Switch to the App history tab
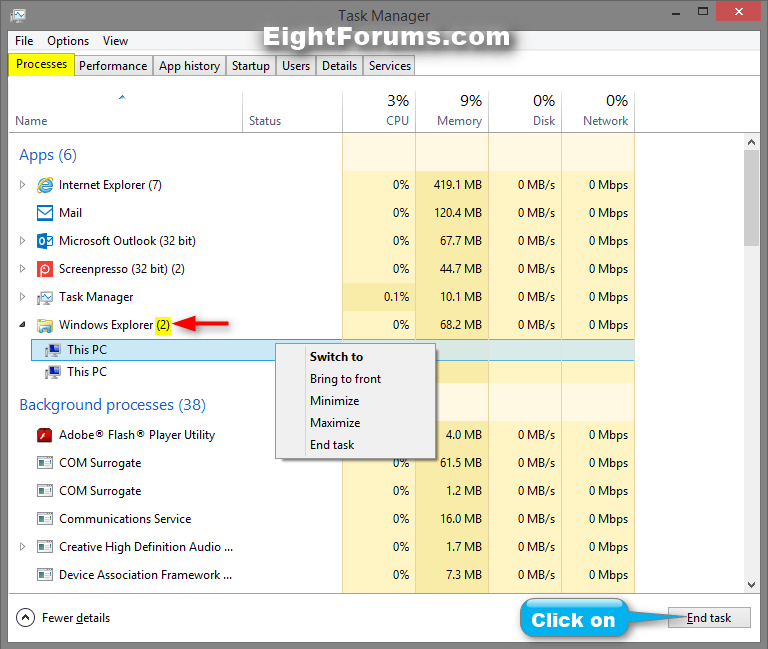 (x=189, y=66)
